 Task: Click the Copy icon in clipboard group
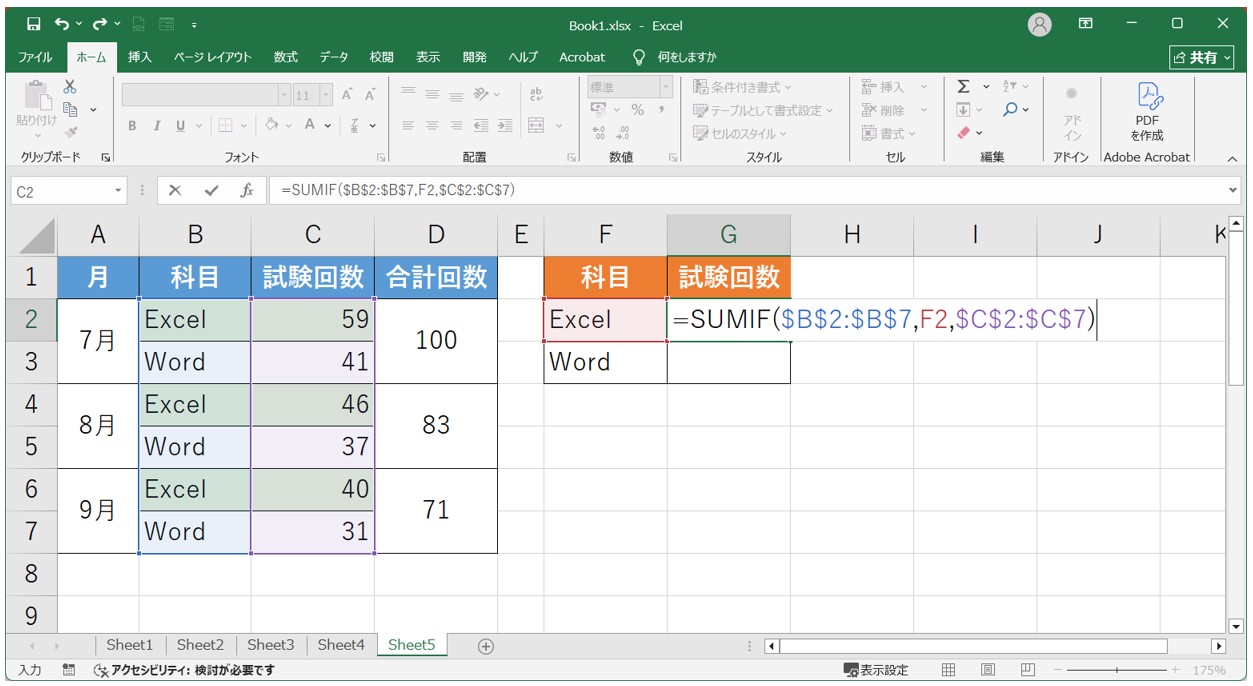[x=70, y=109]
